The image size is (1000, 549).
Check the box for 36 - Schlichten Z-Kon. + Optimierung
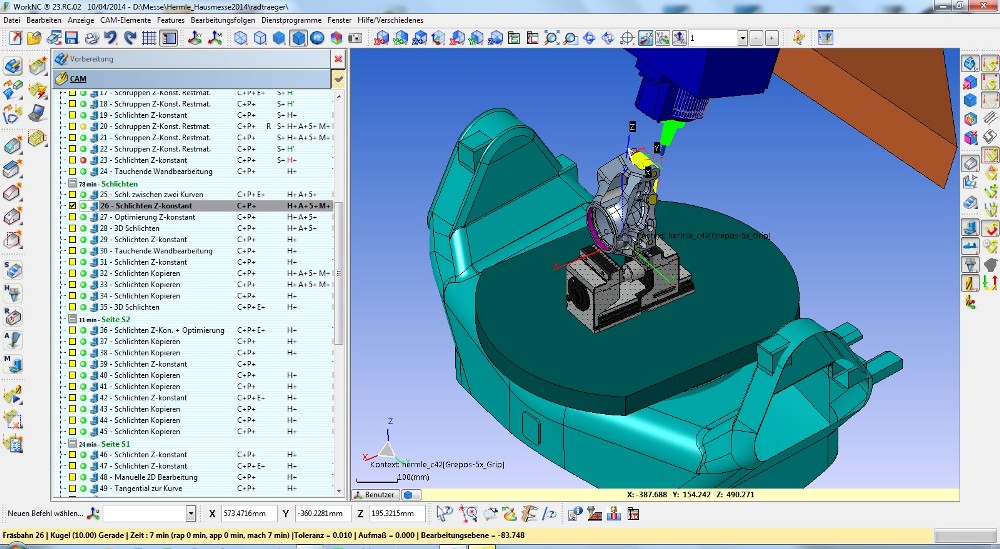coord(73,330)
